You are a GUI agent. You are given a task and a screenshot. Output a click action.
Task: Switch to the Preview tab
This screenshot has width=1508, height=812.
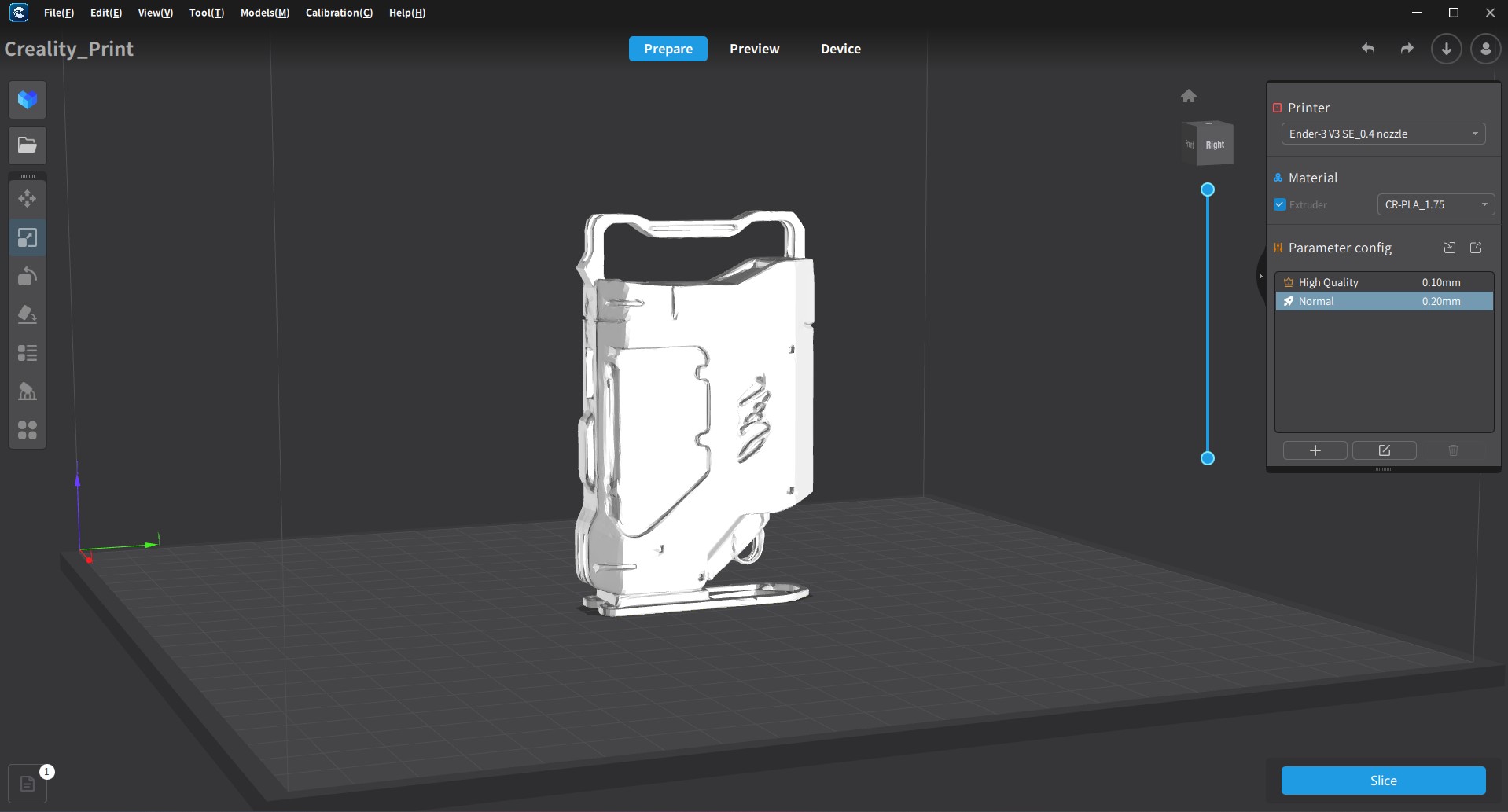tap(755, 49)
